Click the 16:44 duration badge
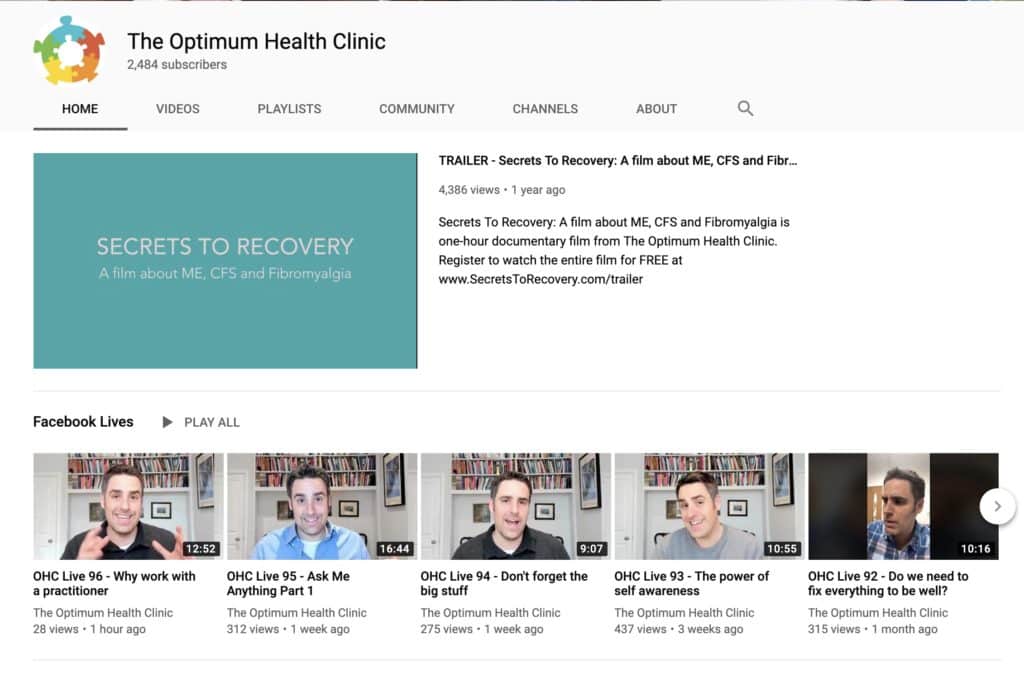This screenshot has width=1024, height=683. coord(394,549)
